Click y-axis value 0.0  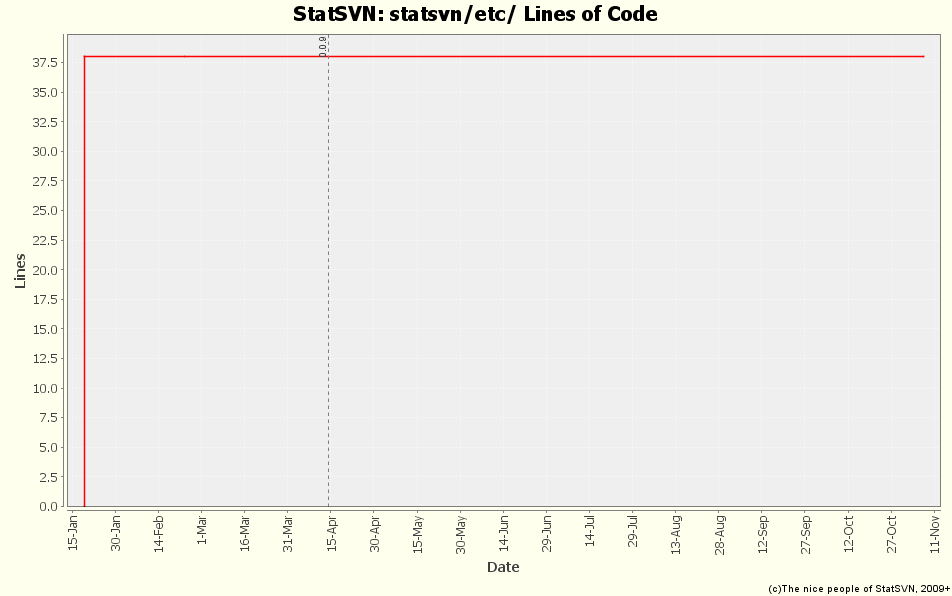click(x=49, y=506)
